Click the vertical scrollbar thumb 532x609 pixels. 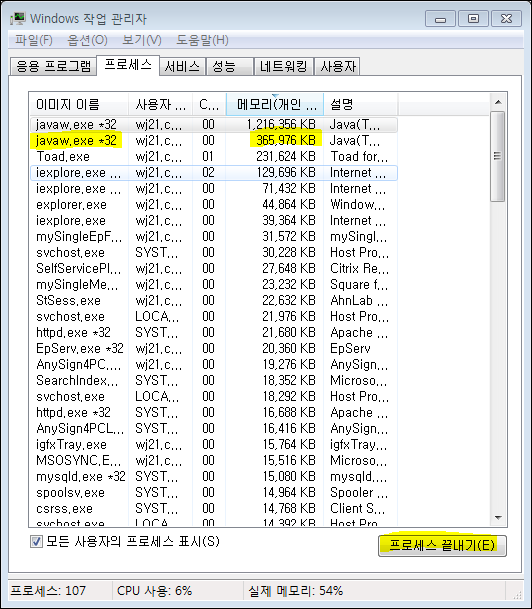point(497,157)
